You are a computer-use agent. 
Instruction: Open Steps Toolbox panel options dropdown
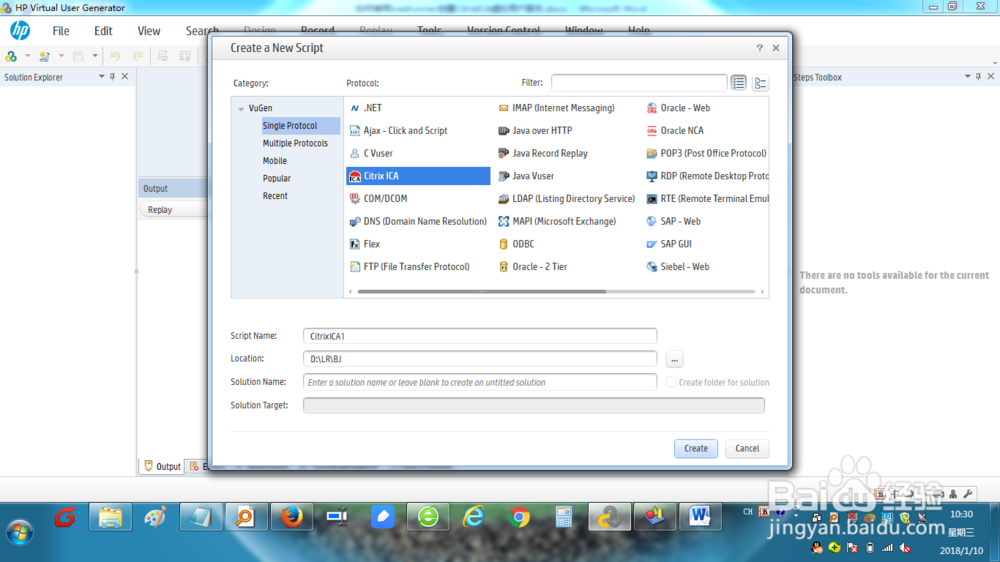(x=967, y=77)
